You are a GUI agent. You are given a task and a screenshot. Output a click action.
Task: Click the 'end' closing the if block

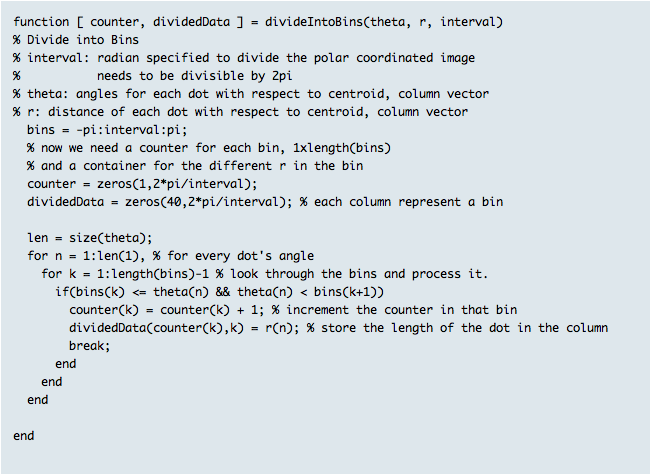pyautogui.click(x=65, y=364)
